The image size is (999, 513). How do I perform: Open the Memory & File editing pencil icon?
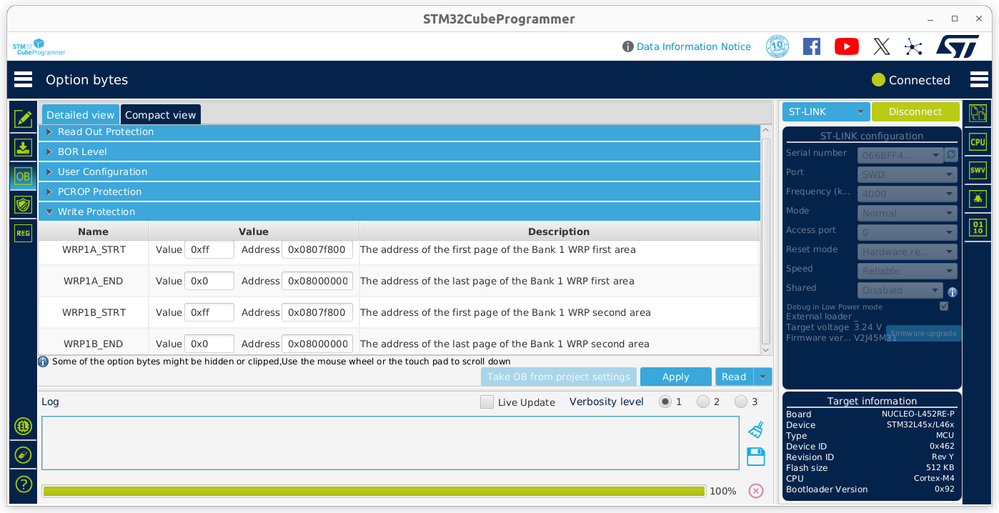[23, 119]
